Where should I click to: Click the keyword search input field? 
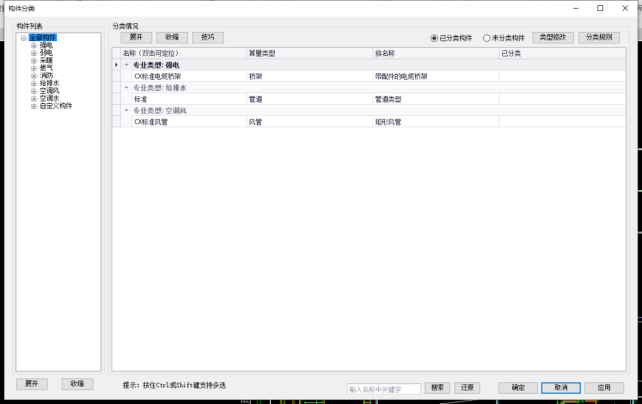click(x=384, y=388)
